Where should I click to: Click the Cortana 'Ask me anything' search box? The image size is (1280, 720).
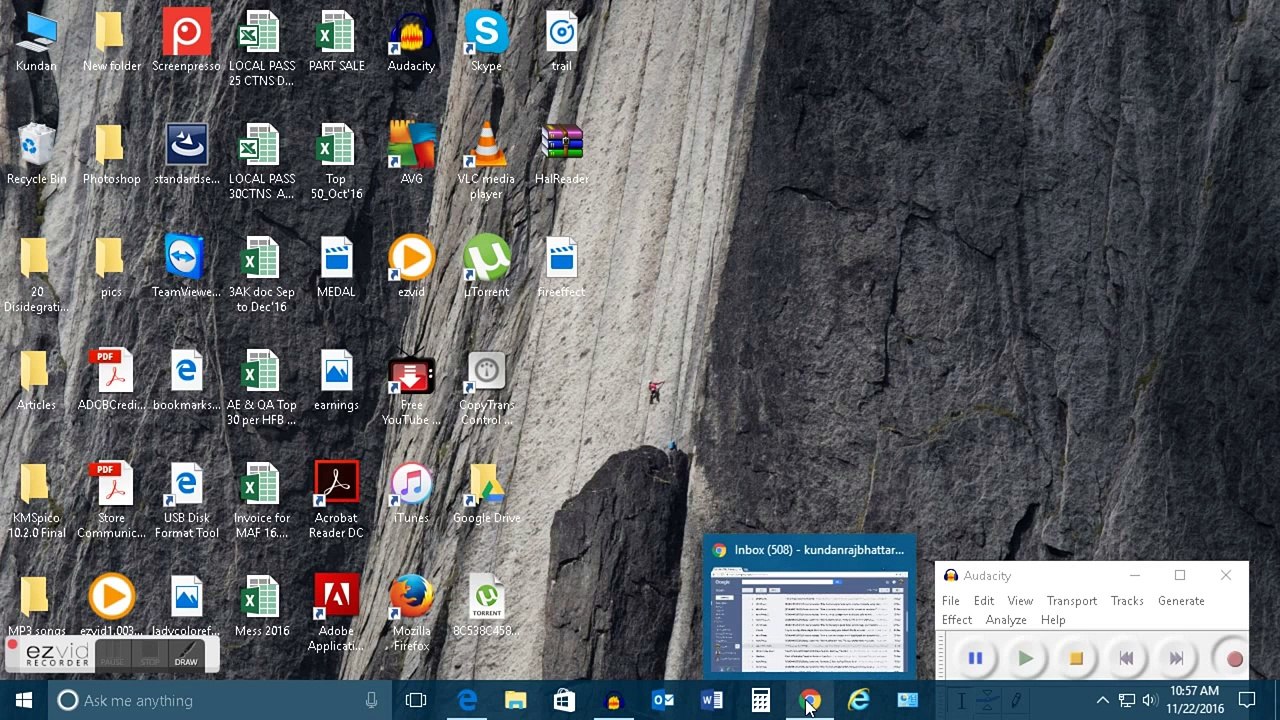218,700
